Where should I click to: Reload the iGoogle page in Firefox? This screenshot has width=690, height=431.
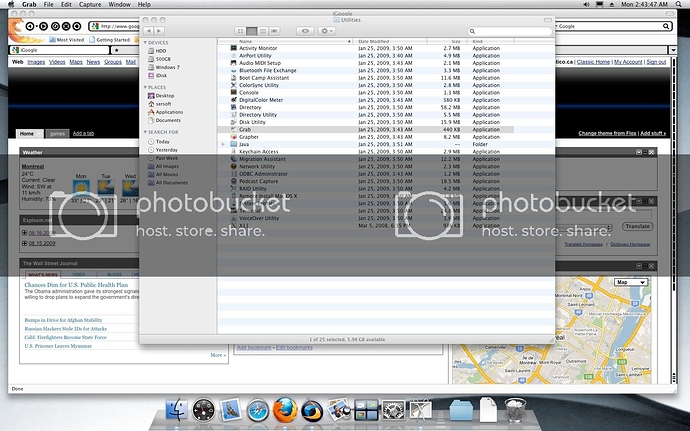point(55,26)
